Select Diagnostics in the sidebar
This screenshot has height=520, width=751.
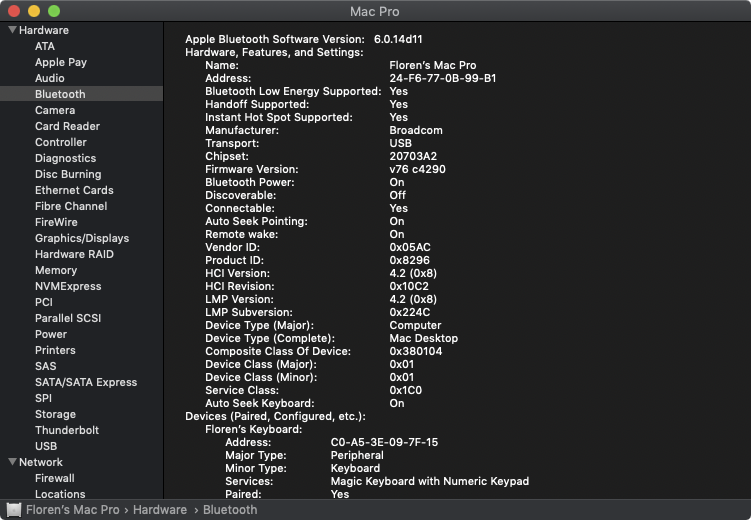66,158
